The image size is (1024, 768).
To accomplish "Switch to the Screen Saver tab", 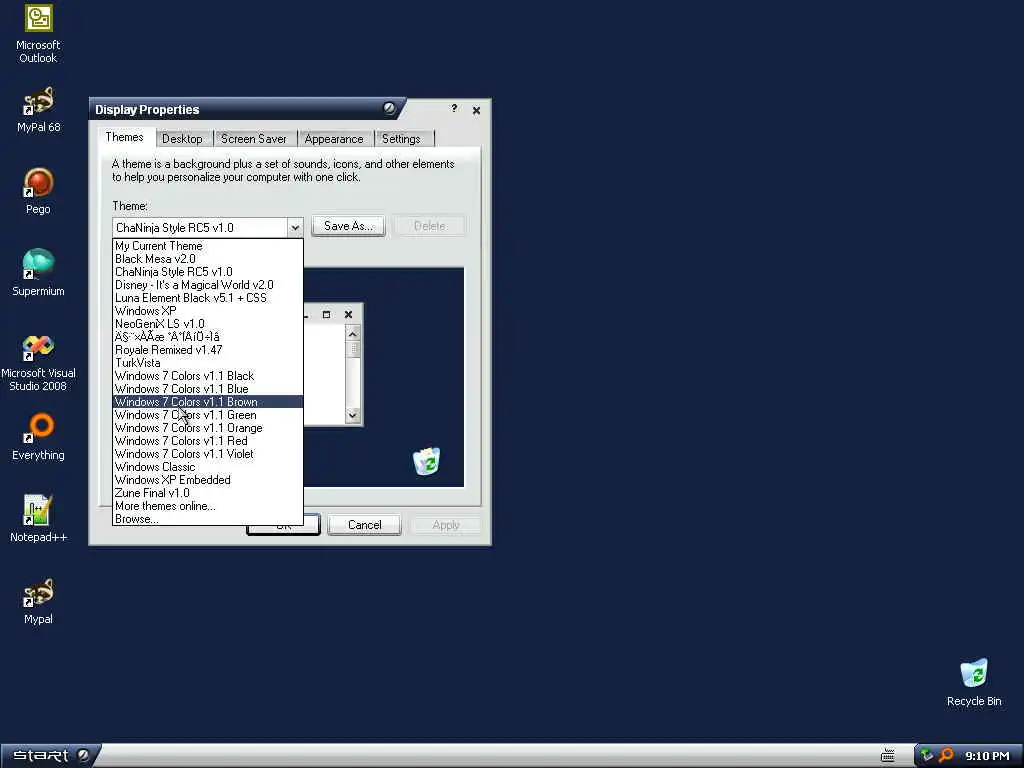I will [x=253, y=138].
